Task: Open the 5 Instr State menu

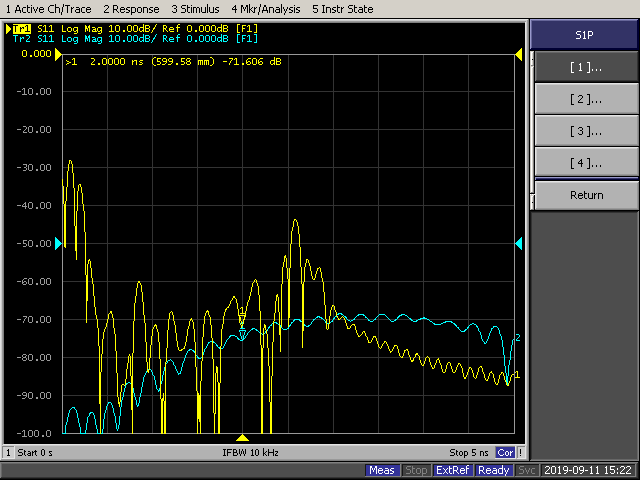Action: click(342, 9)
